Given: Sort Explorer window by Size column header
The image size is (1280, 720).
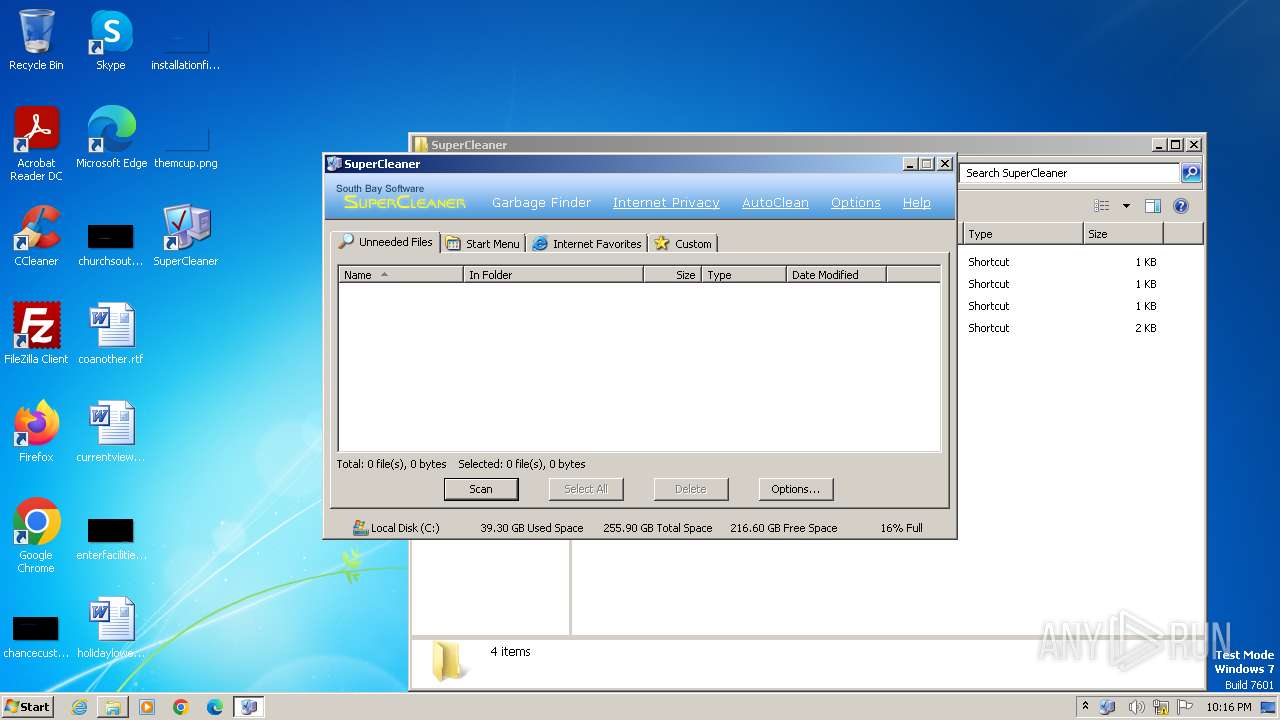Looking at the screenshot, I should (1123, 233).
